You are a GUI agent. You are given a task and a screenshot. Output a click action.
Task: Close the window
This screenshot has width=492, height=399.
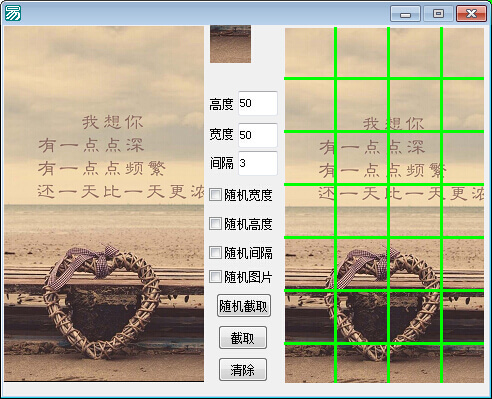point(471,14)
